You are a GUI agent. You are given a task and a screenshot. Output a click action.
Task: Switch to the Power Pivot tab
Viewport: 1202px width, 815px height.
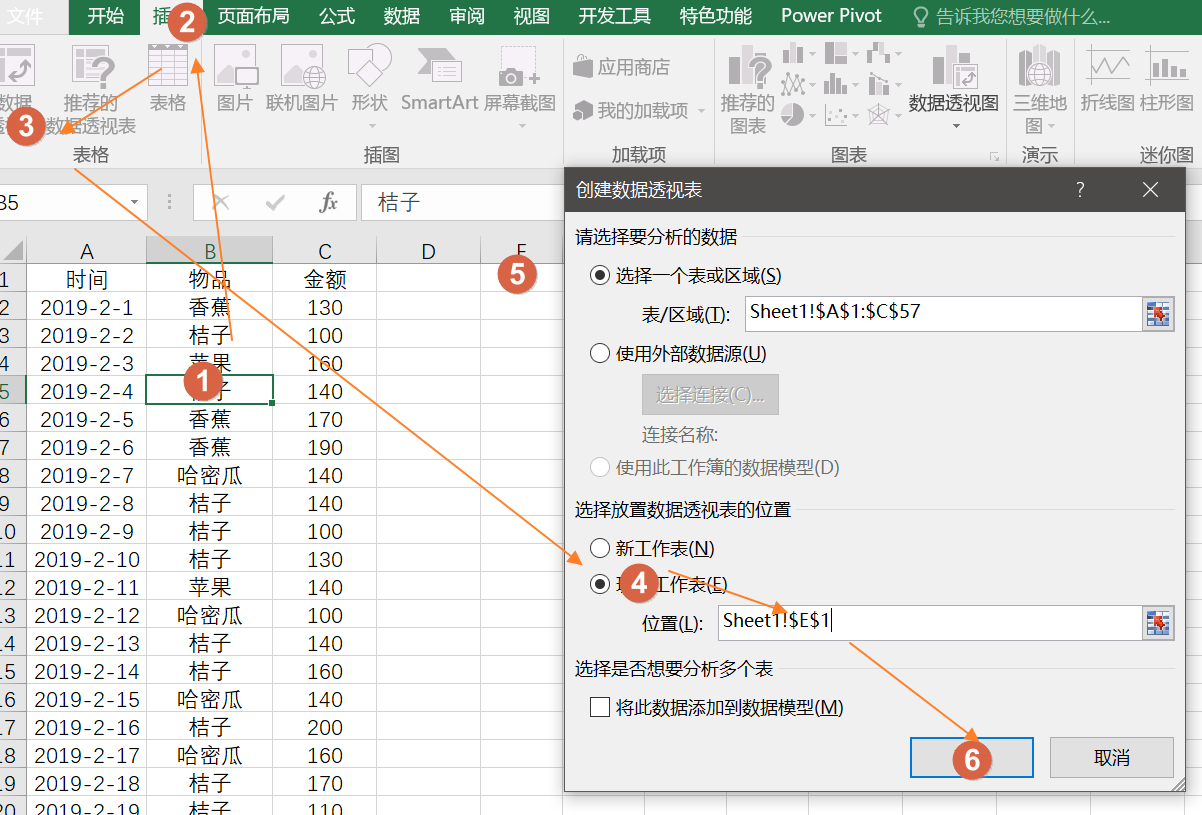[832, 16]
